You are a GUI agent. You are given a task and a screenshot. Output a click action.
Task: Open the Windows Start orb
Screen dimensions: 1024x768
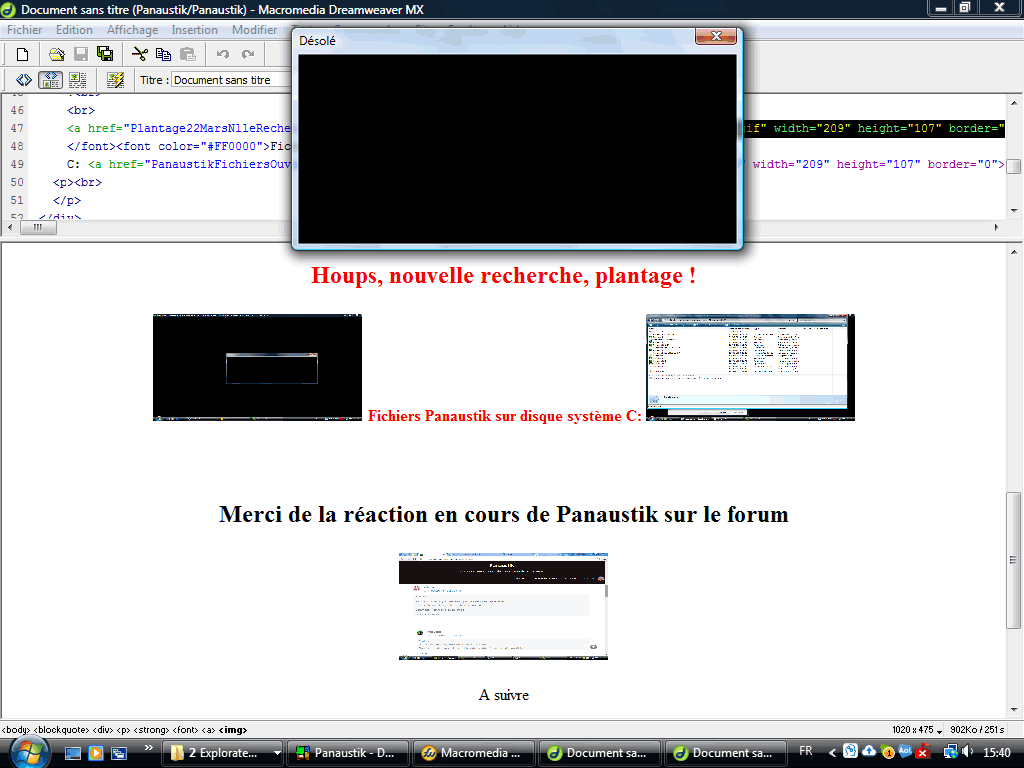tap(28, 752)
